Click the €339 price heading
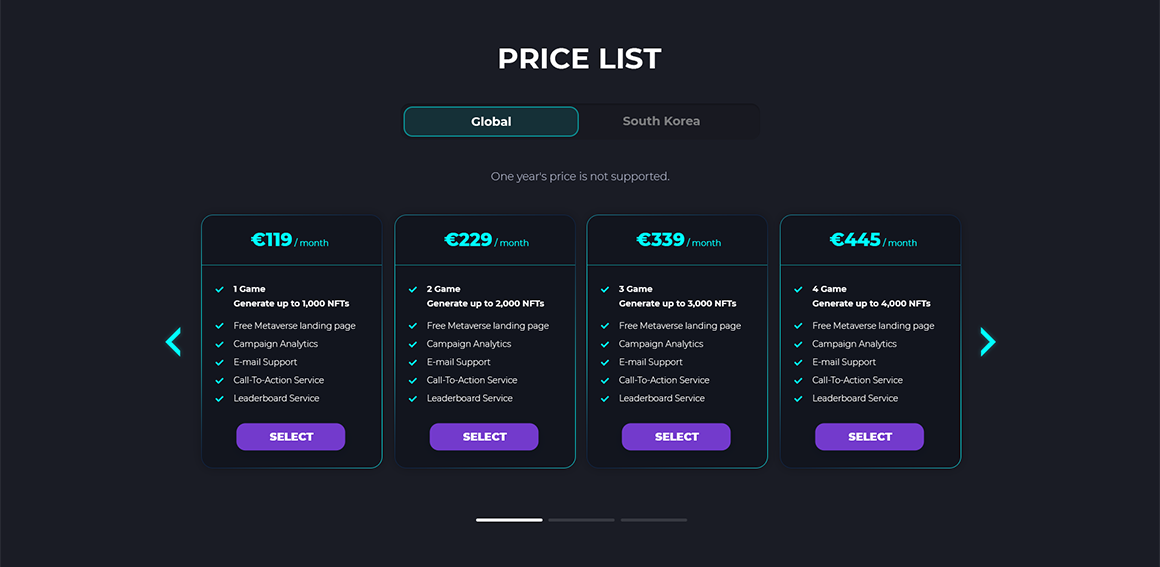This screenshot has height=567, width=1160. pyautogui.click(x=661, y=240)
